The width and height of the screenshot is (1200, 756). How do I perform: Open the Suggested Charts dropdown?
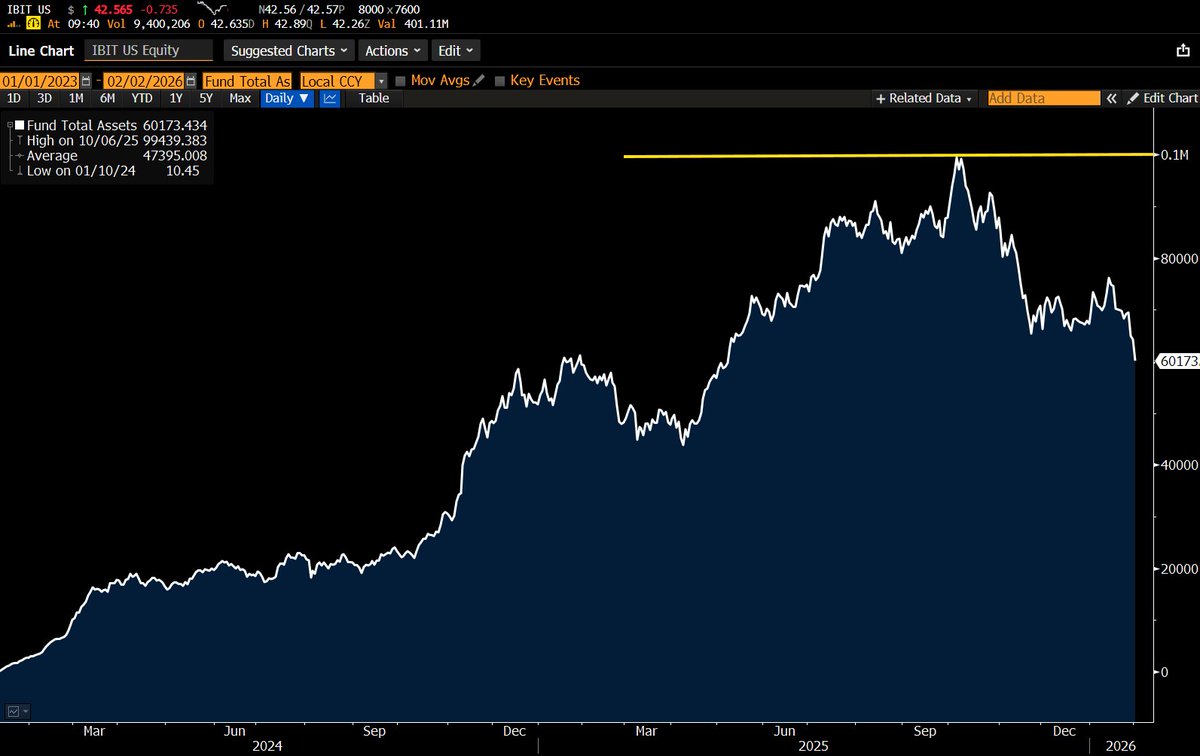(x=289, y=50)
